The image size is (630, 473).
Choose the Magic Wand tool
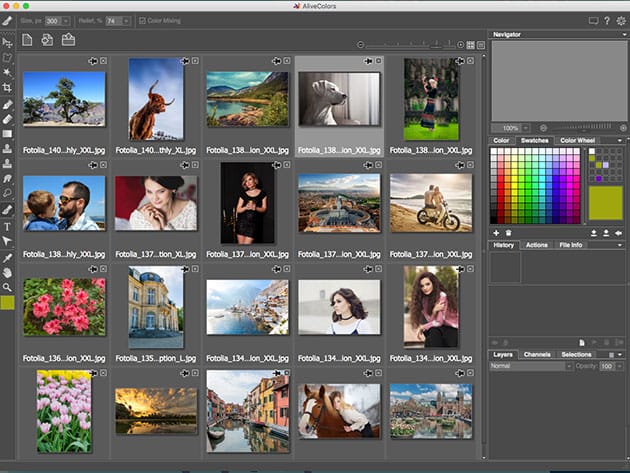pos(8,73)
